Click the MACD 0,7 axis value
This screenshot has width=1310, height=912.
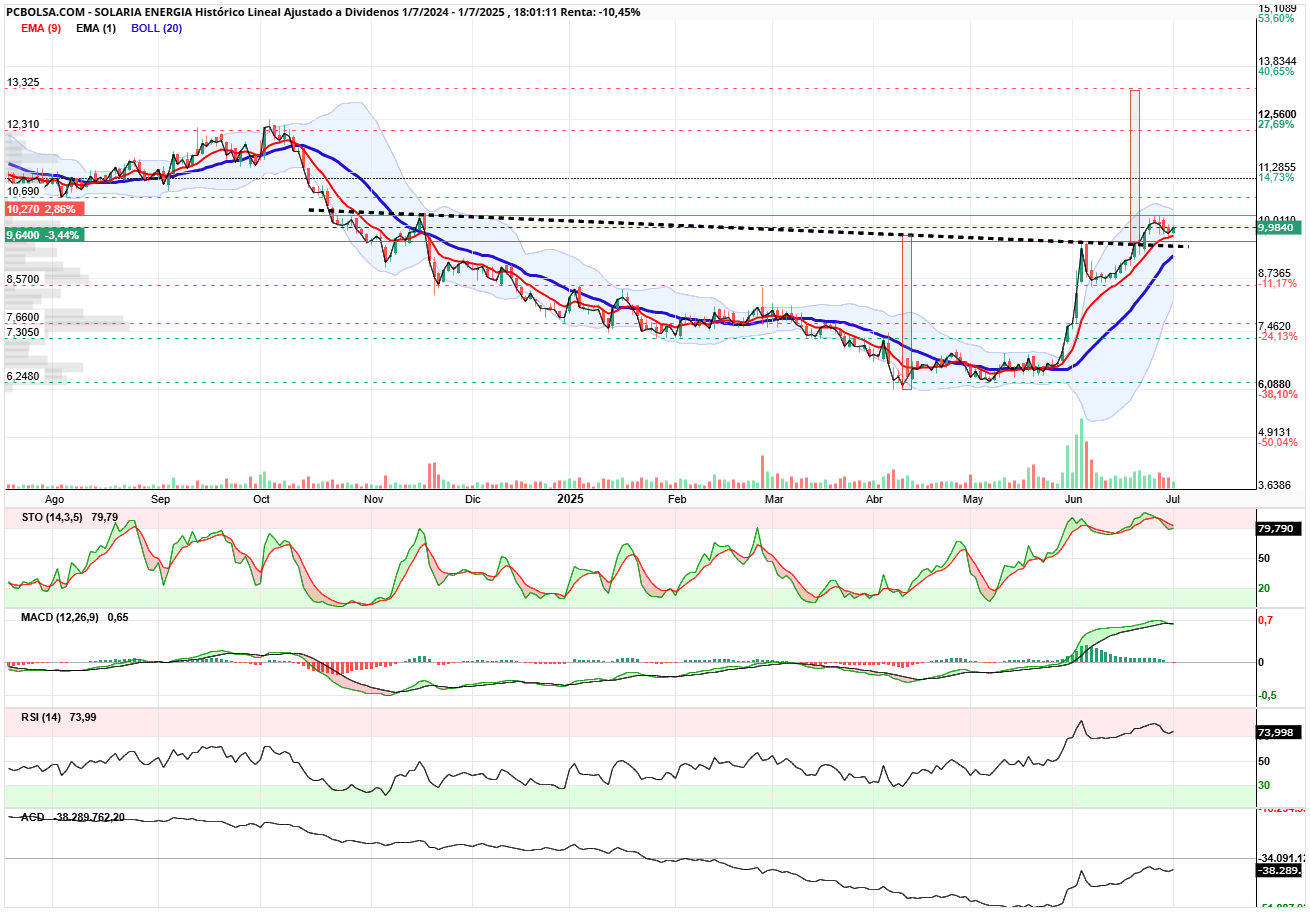click(x=1265, y=621)
